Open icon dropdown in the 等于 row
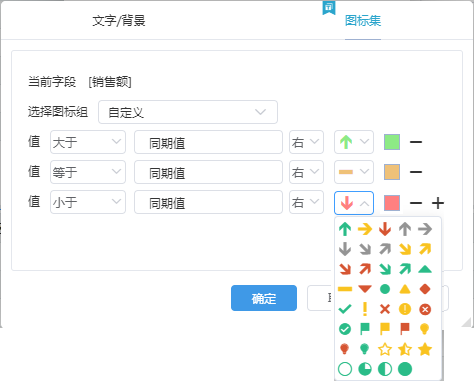474x383 pixels. [354, 172]
